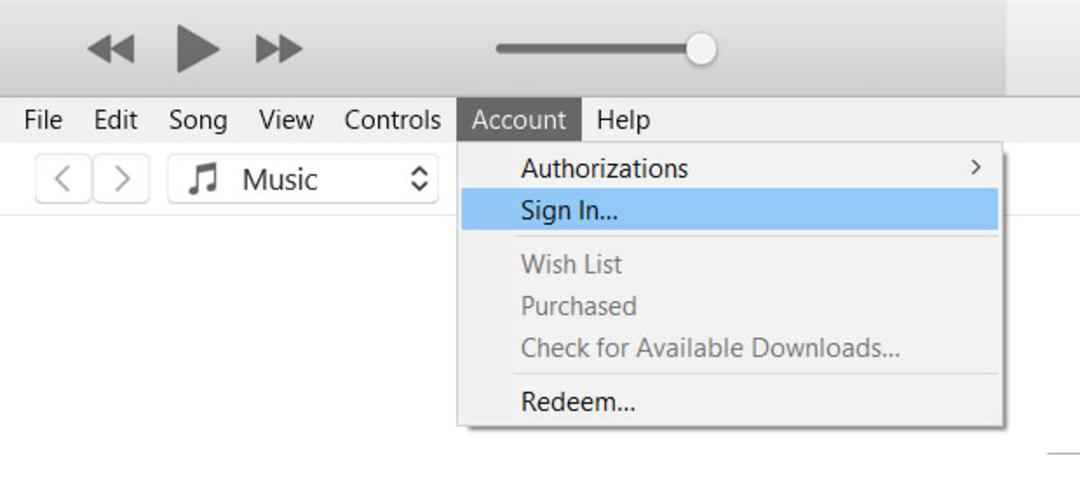
Task: Go forward with the right arrow button
Action: [x=121, y=179]
